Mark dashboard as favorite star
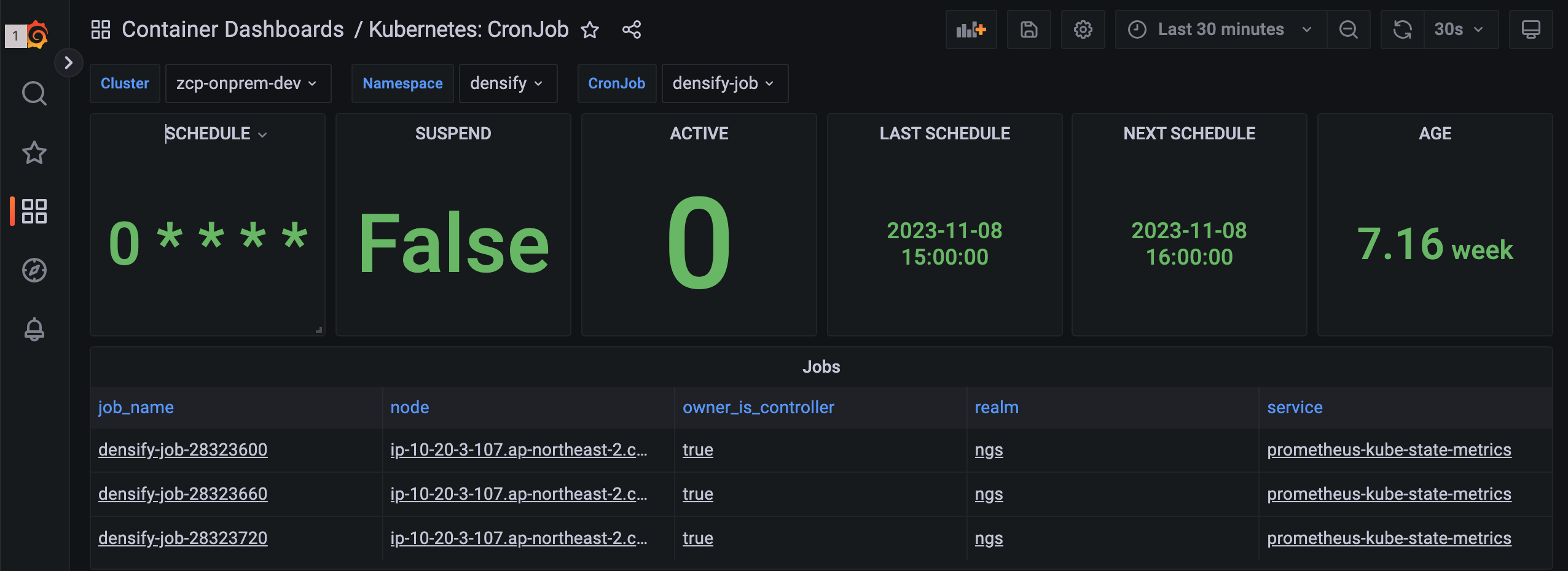This screenshot has height=571, width=1568. tap(590, 29)
